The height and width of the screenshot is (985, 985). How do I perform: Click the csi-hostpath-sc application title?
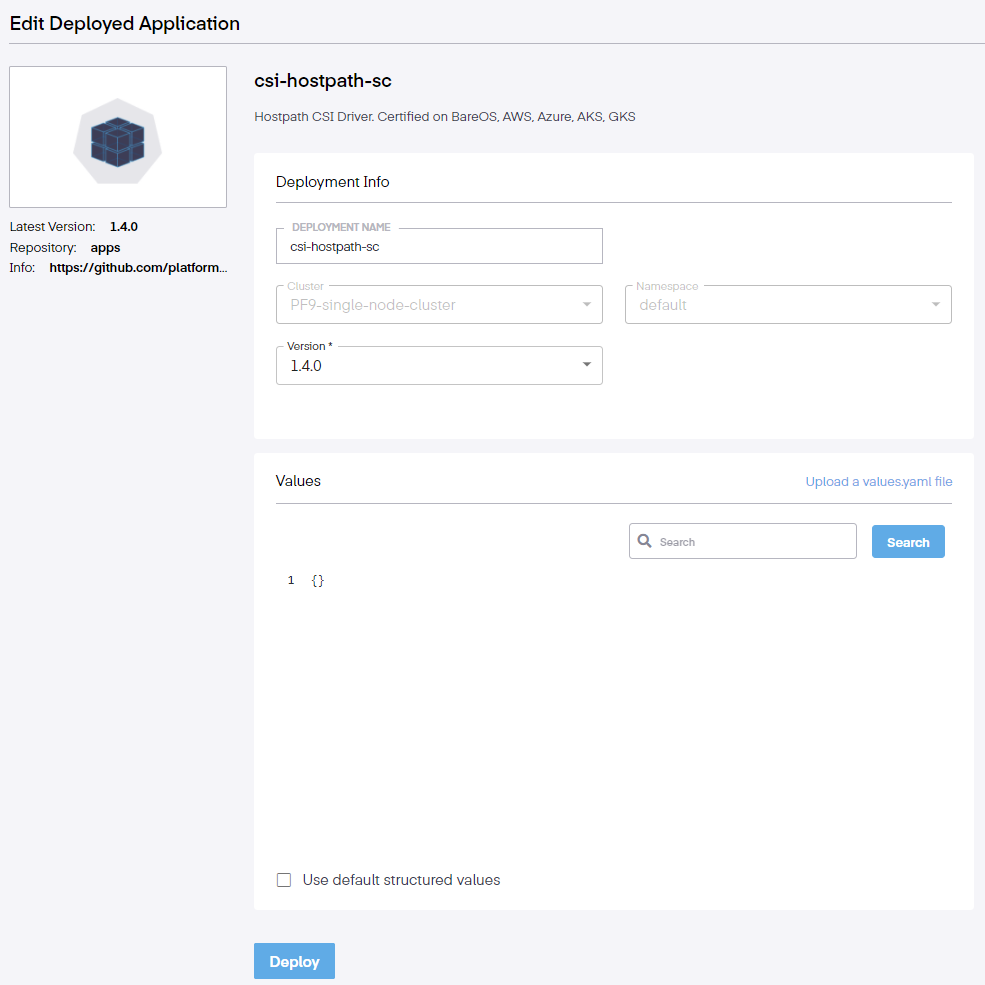[316, 80]
